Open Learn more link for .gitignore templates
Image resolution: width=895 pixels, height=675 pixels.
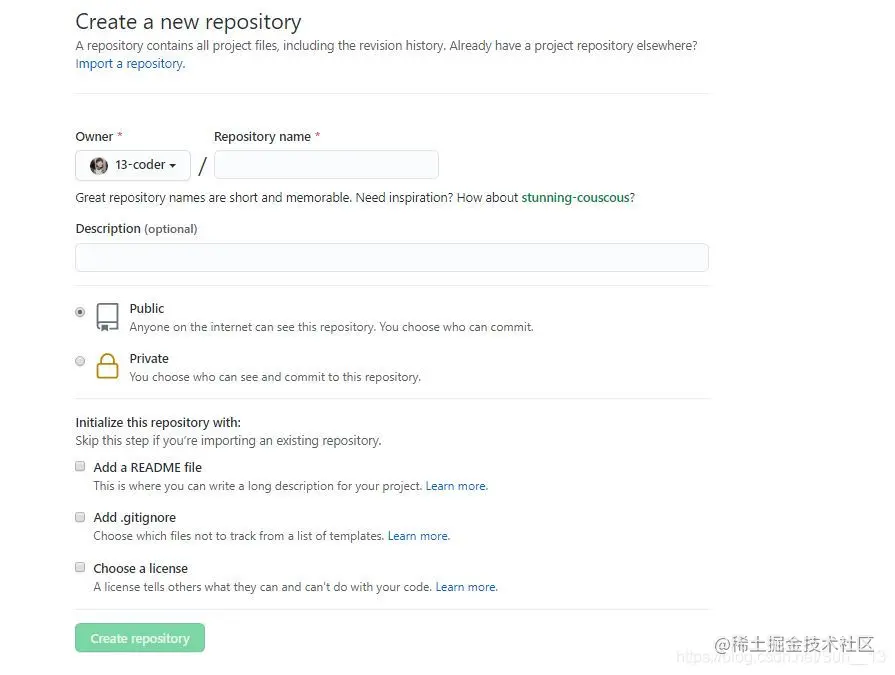pos(418,536)
